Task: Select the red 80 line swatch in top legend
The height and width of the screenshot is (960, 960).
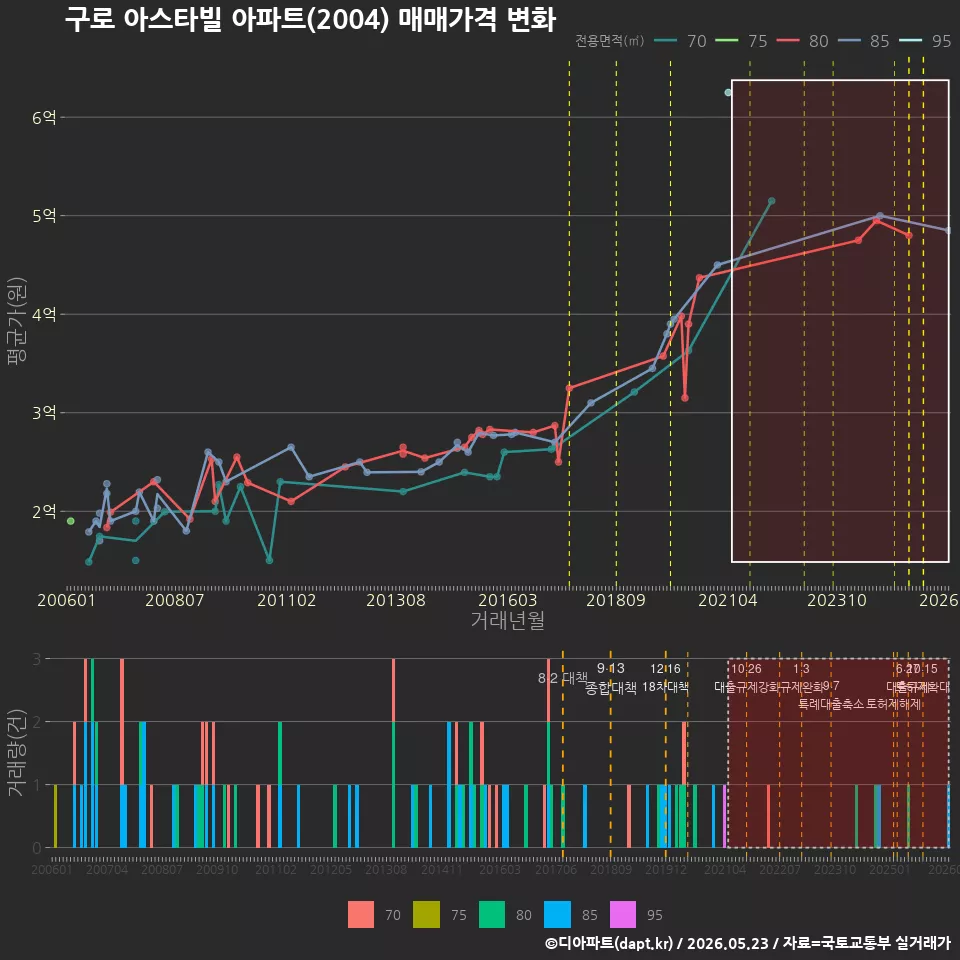Action: point(788,40)
